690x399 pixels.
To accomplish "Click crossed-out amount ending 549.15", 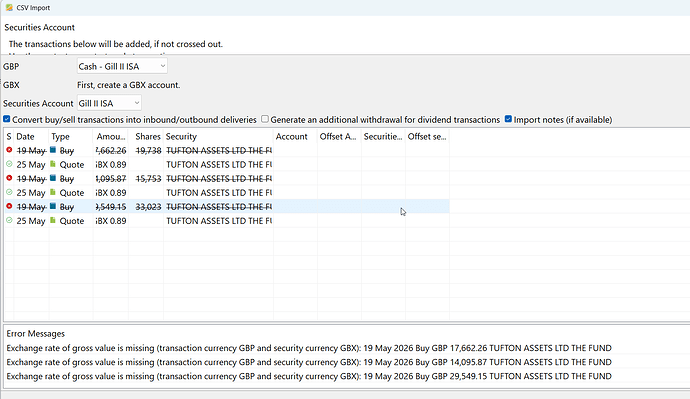I will 111,207.
